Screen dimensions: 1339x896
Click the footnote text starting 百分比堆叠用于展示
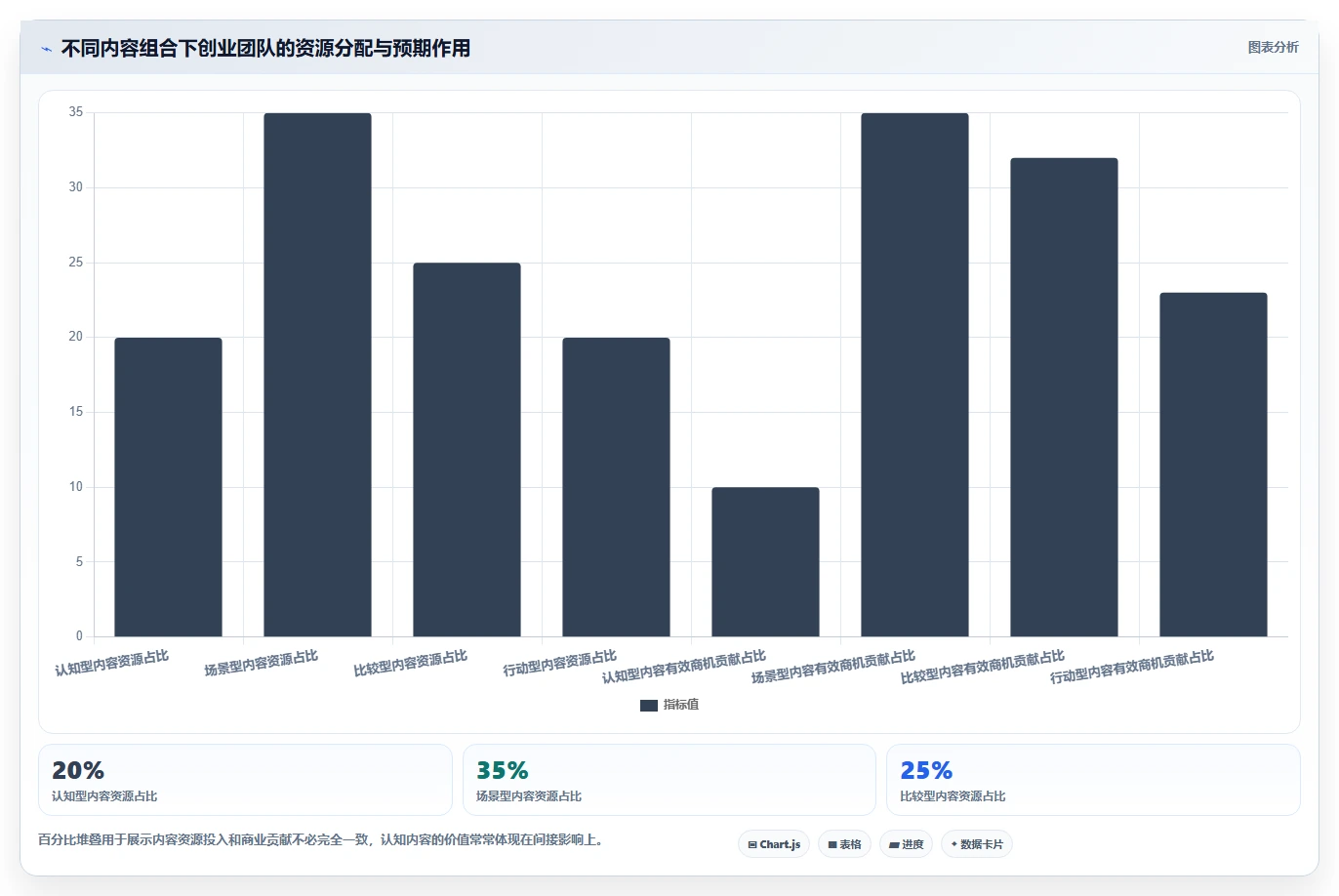tap(323, 839)
